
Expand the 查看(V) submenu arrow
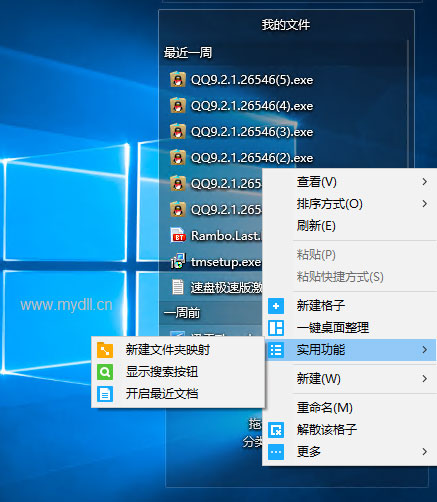[424, 182]
